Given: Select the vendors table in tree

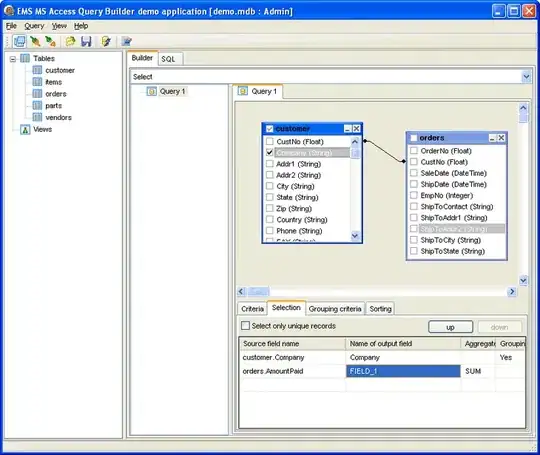Looking at the screenshot, I should tap(58, 117).
